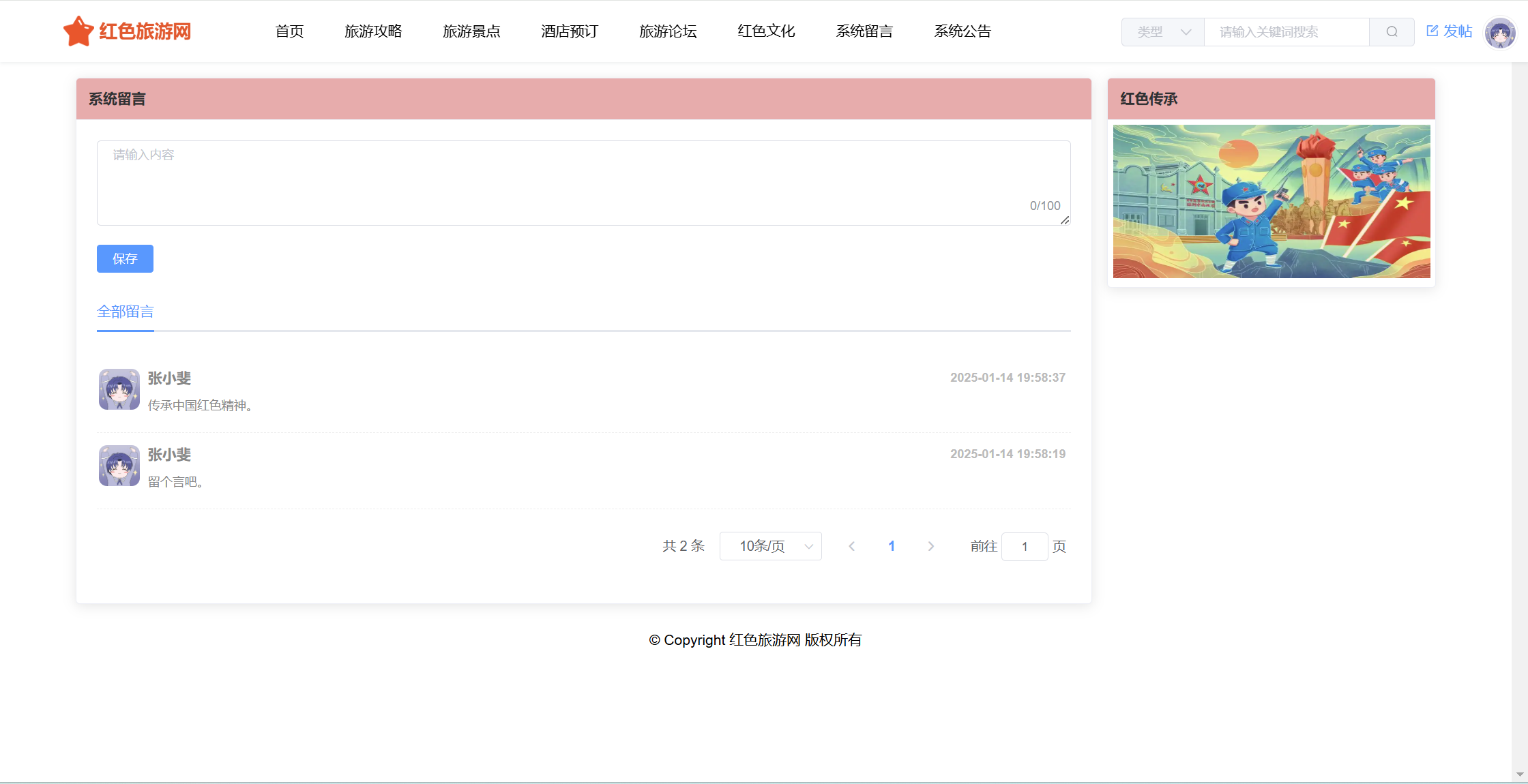
Task: Select page number 1 in pagination
Action: click(891, 546)
